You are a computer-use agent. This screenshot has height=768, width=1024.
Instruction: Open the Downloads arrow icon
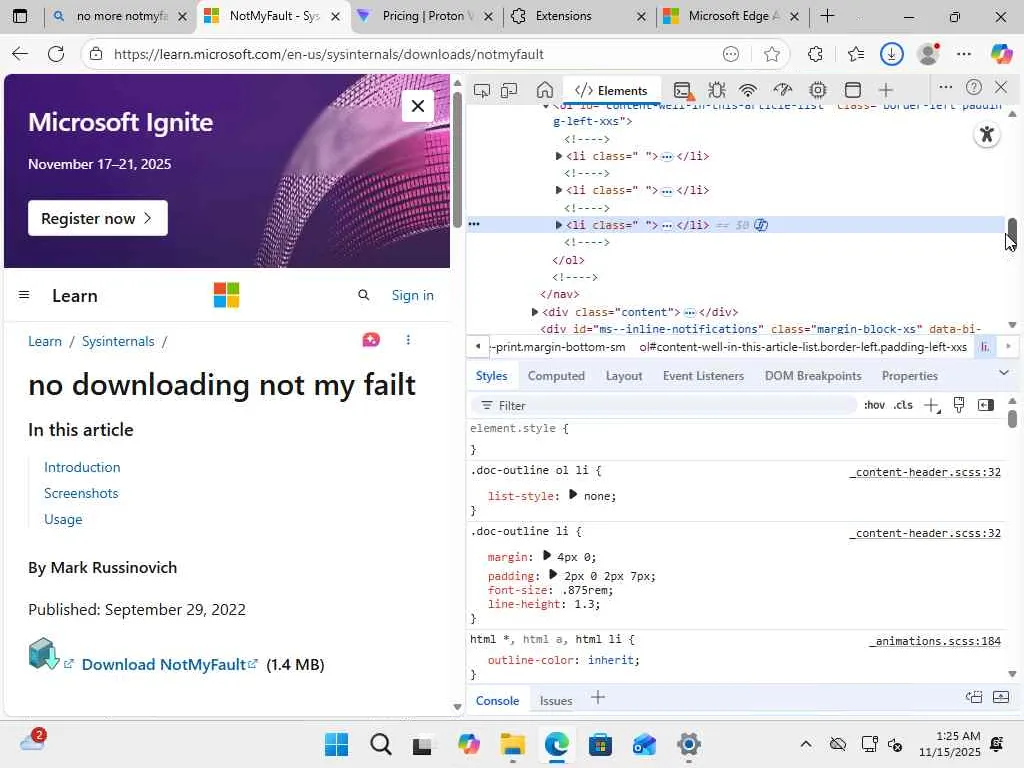click(891, 54)
